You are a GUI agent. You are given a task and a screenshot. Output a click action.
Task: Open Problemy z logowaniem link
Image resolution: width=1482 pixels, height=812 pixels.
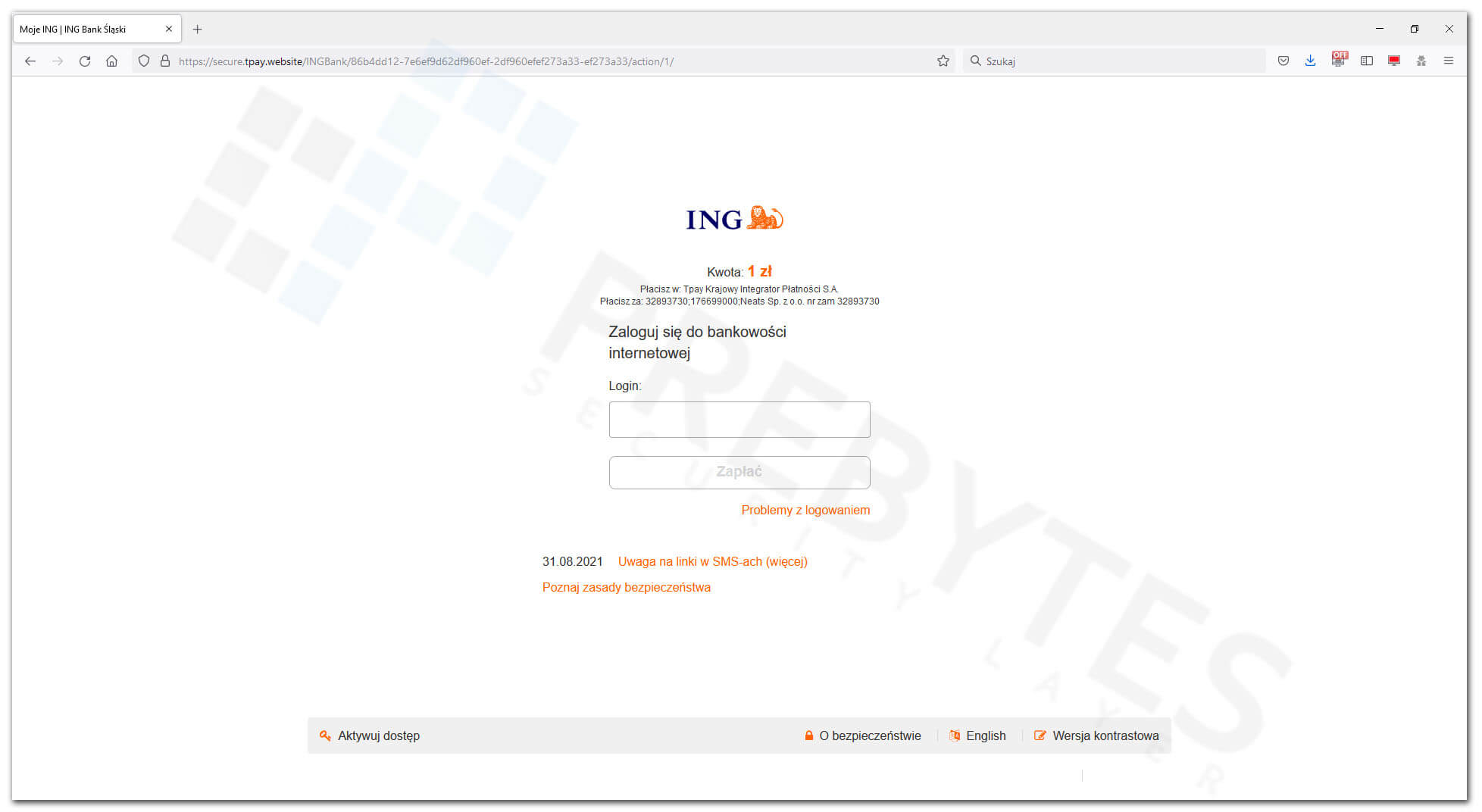[805, 511]
